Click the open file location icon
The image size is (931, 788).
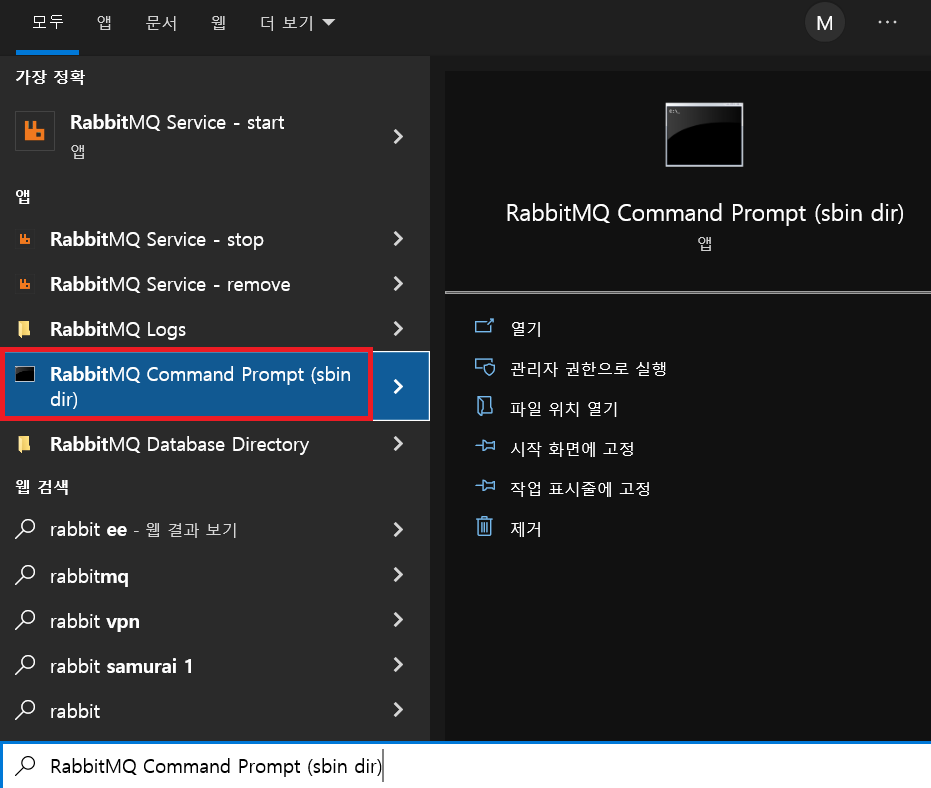(484, 406)
